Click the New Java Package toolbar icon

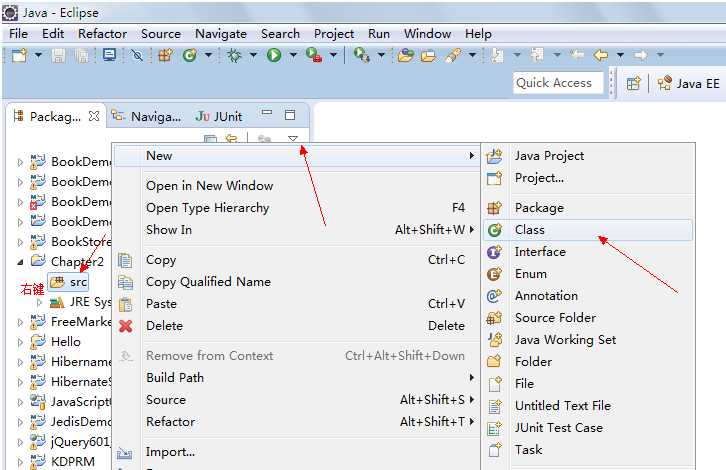(x=165, y=56)
